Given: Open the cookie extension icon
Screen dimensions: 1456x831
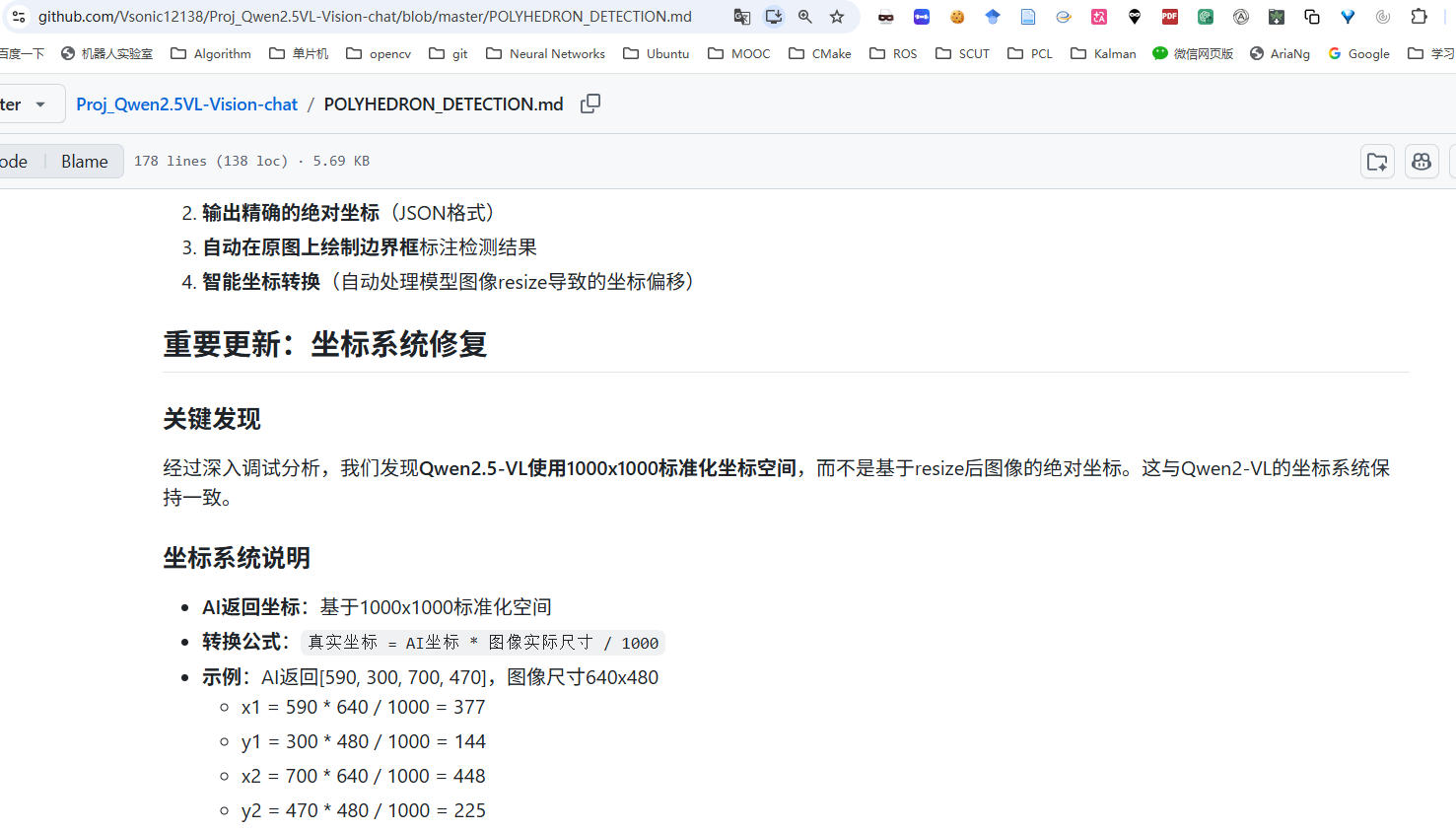Looking at the screenshot, I should click(x=957, y=17).
